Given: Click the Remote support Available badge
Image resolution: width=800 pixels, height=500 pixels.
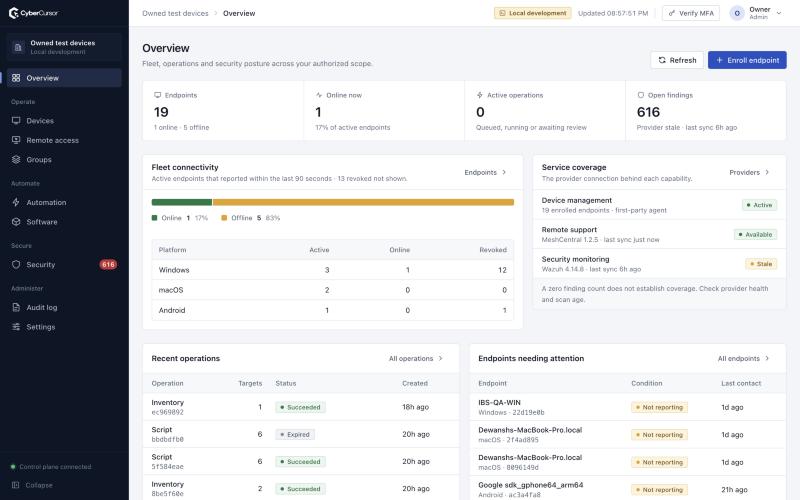Looking at the screenshot, I should coord(755,235).
